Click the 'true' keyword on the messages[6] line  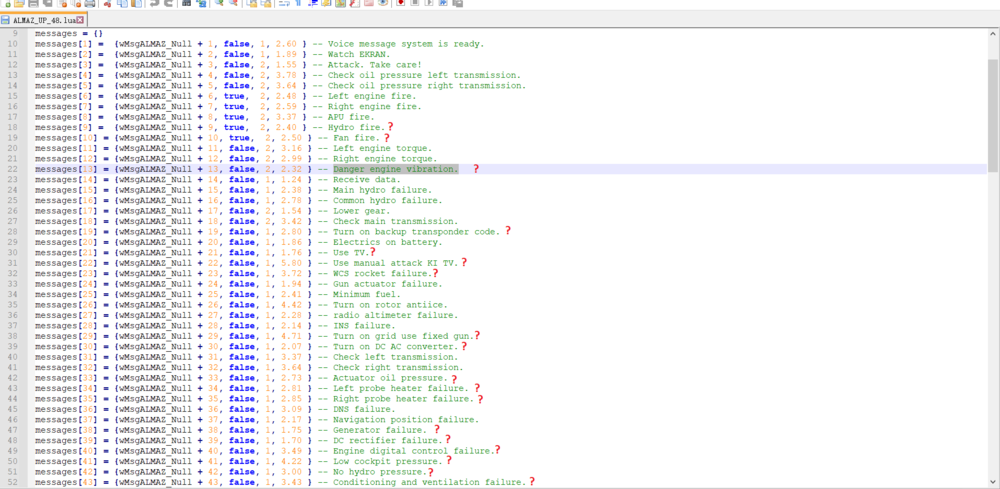pyautogui.click(x=234, y=96)
